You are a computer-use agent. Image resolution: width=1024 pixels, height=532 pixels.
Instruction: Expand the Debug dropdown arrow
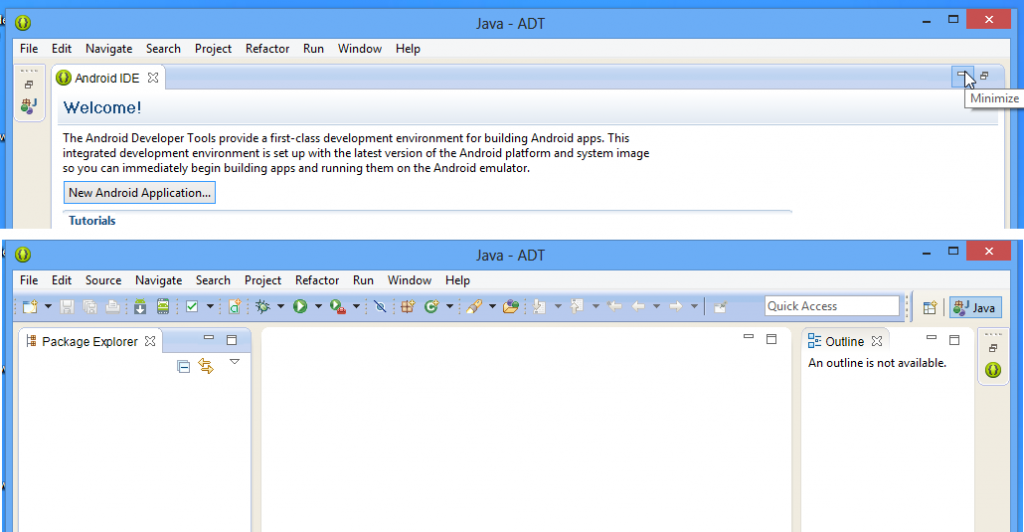[280, 306]
